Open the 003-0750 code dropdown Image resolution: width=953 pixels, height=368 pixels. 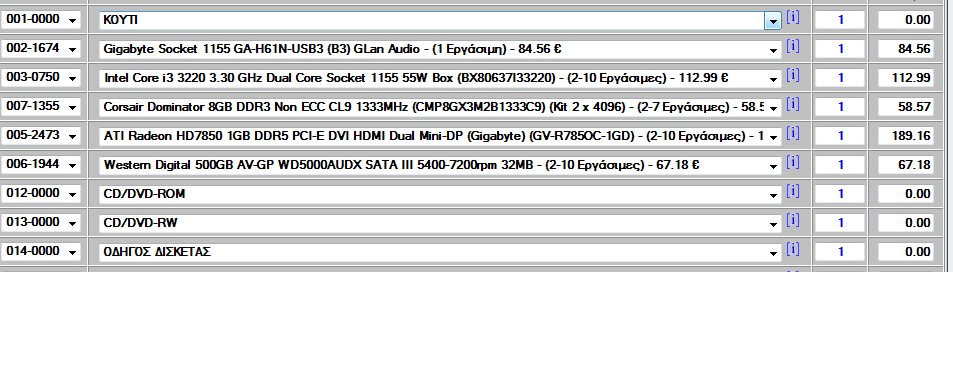coord(73,78)
